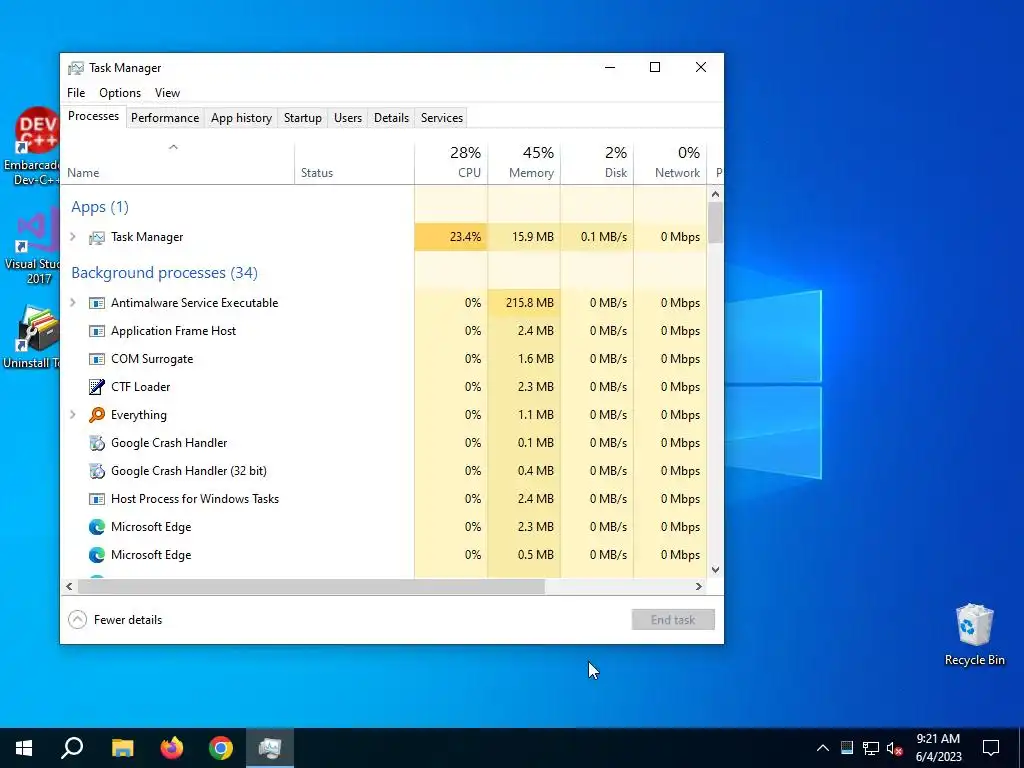Select the CTF Loader process name
This screenshot has width=1024, height=768.
click(x=140, y=387)
